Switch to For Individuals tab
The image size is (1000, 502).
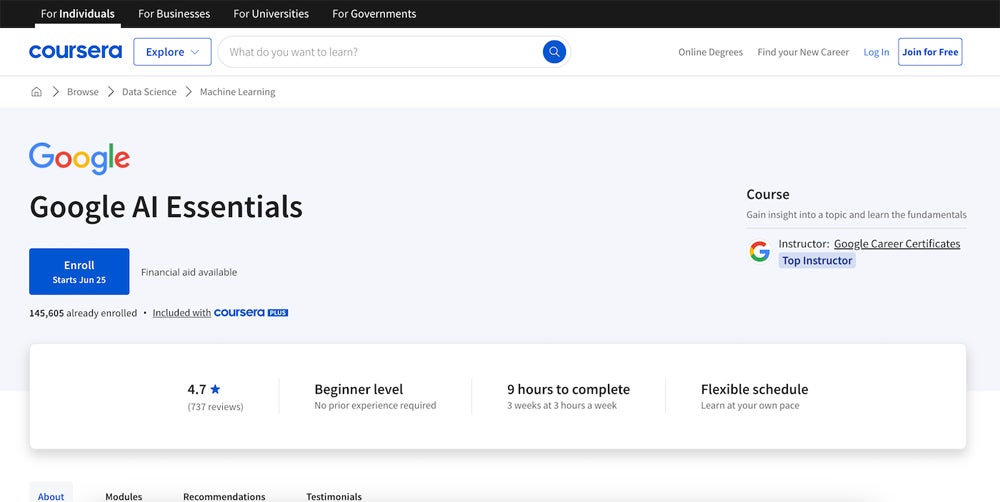(x=78, y=13)
